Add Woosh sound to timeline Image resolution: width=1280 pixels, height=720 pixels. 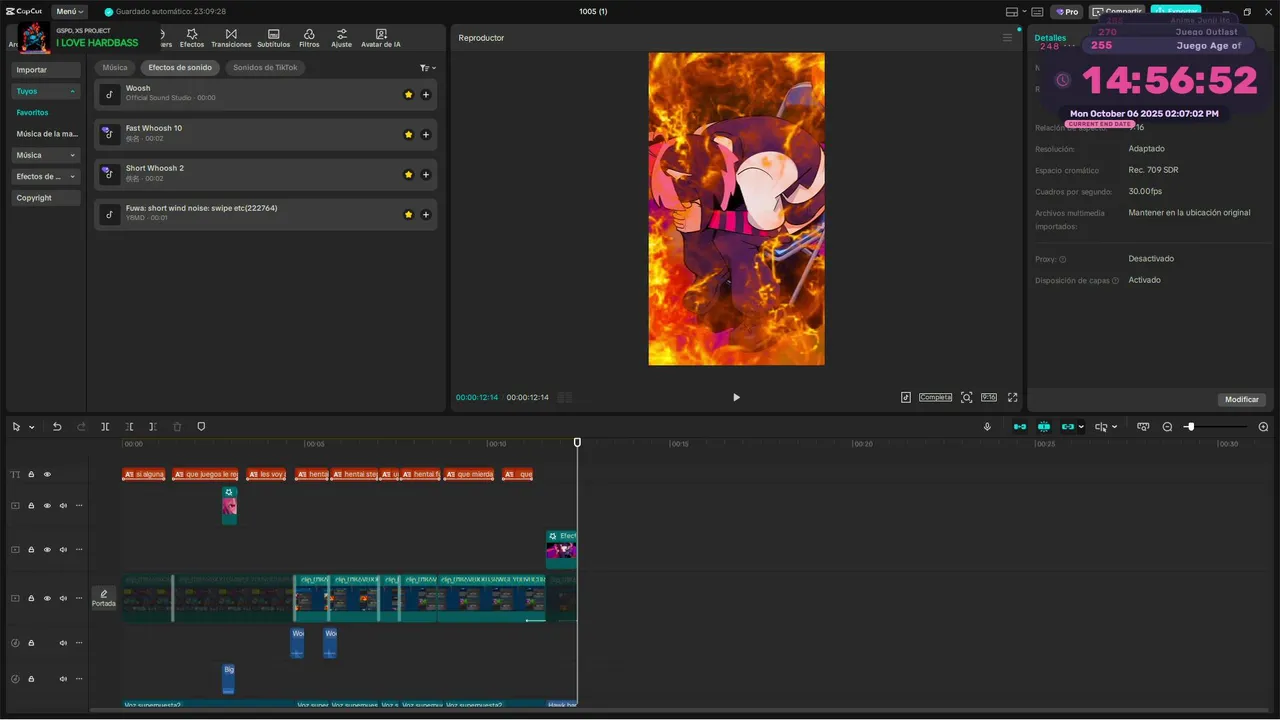[x=426, y=95]
